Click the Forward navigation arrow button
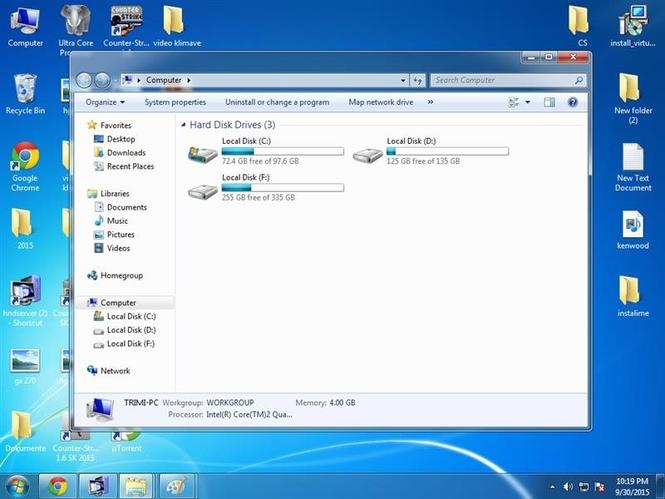This screenshot has width=665, height=499. click(x=102, y=80)
